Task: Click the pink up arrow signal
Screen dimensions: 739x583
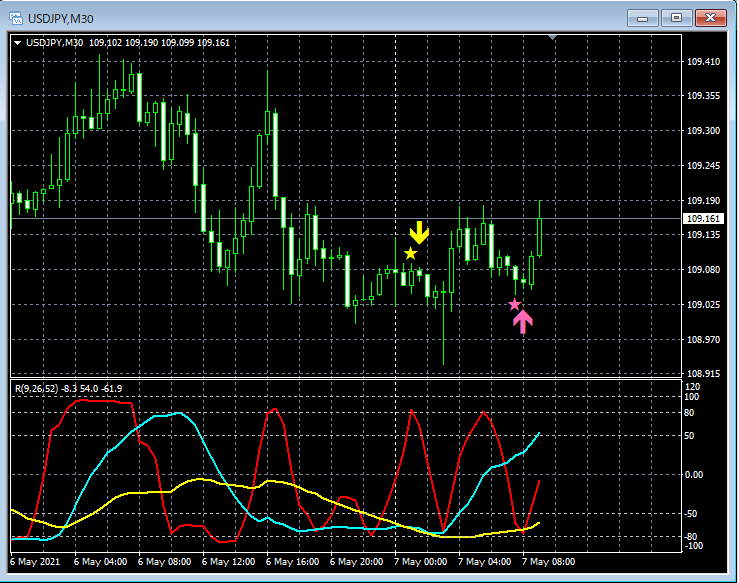Action: 523,322
